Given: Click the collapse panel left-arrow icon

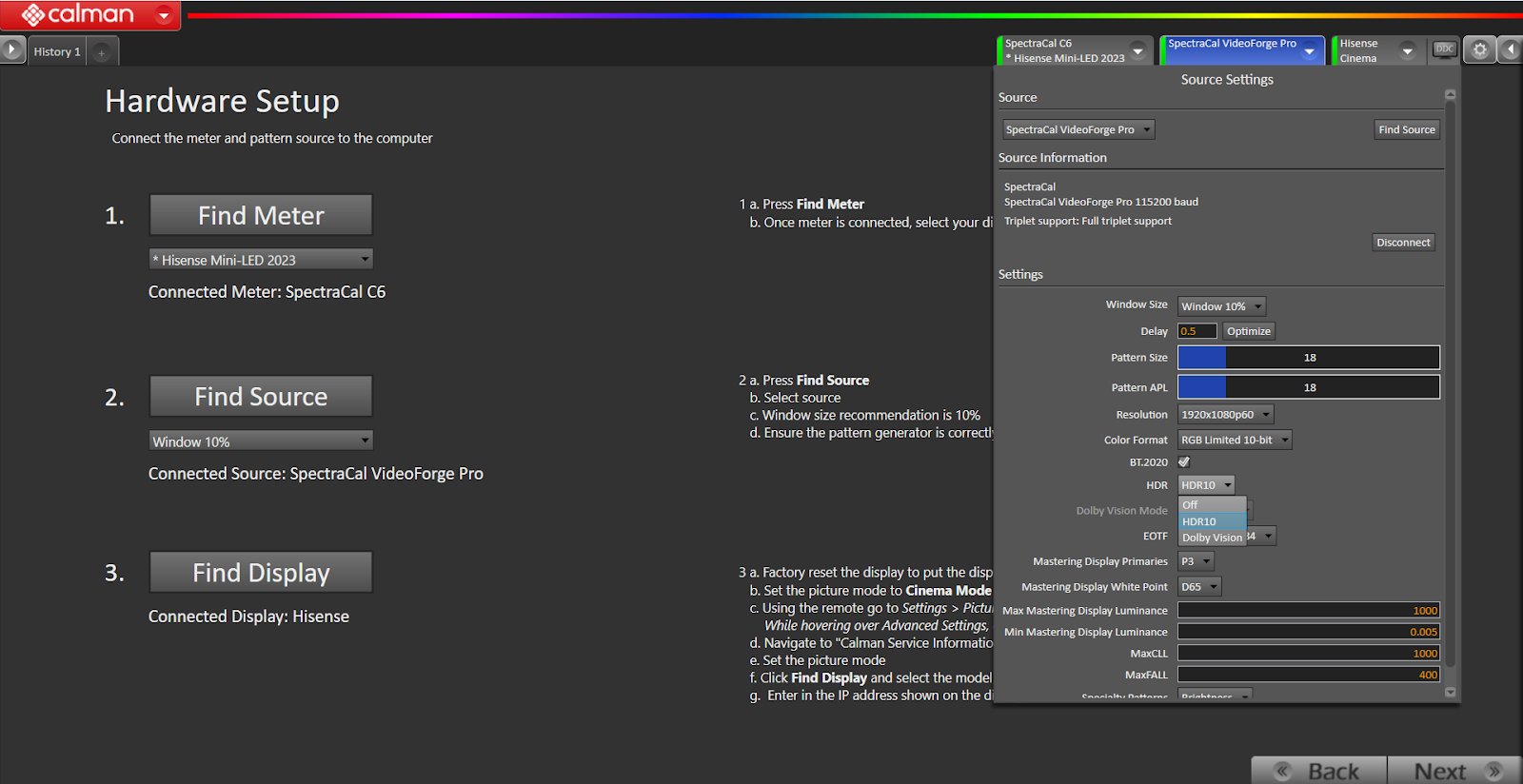Looking at the screenshot, I should point(1511,49).
